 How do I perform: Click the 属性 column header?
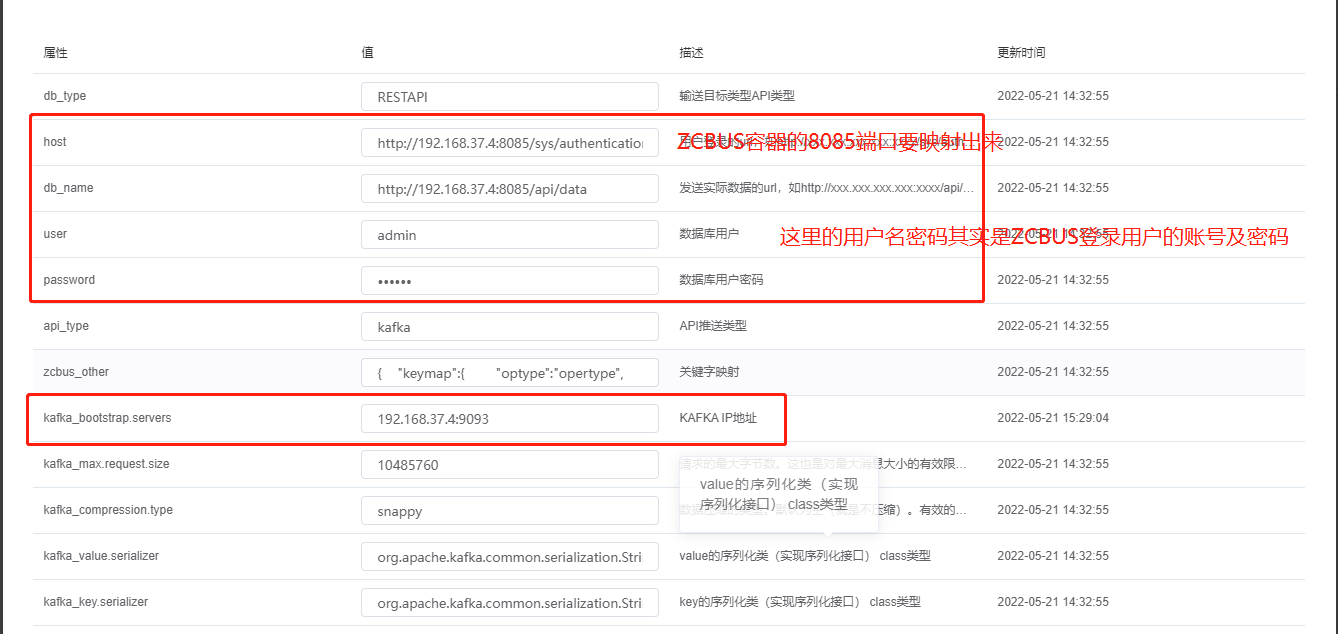(x=56, y=52)
